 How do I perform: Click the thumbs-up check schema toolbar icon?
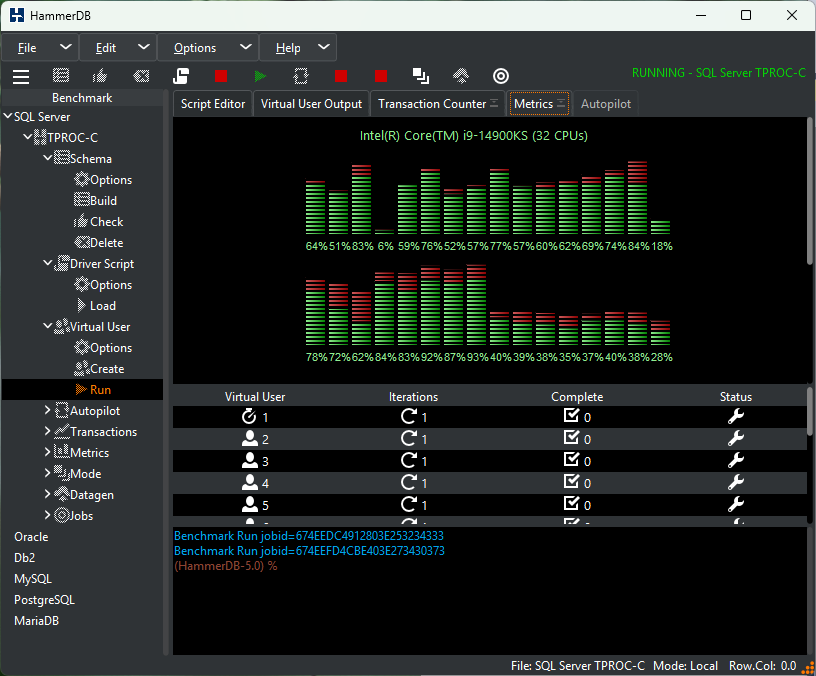100,76
